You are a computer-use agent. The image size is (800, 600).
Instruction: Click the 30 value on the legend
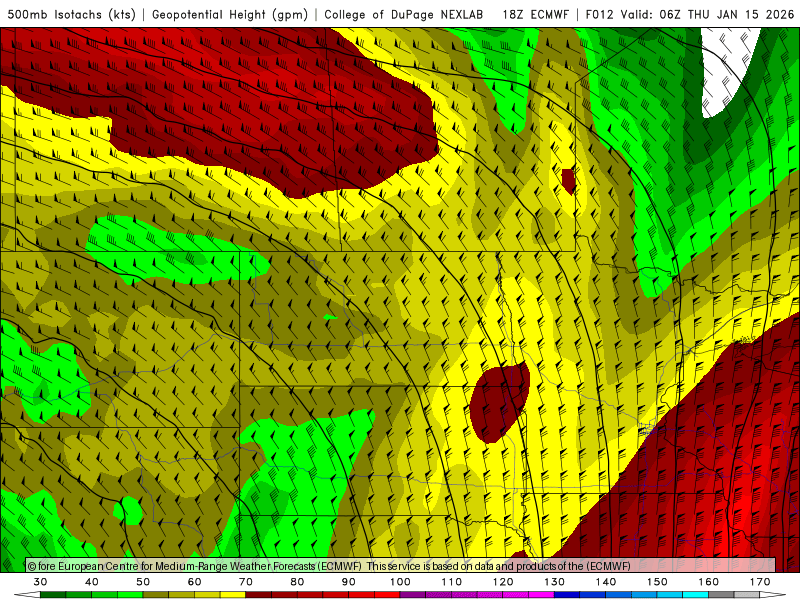tap(40, 582)
